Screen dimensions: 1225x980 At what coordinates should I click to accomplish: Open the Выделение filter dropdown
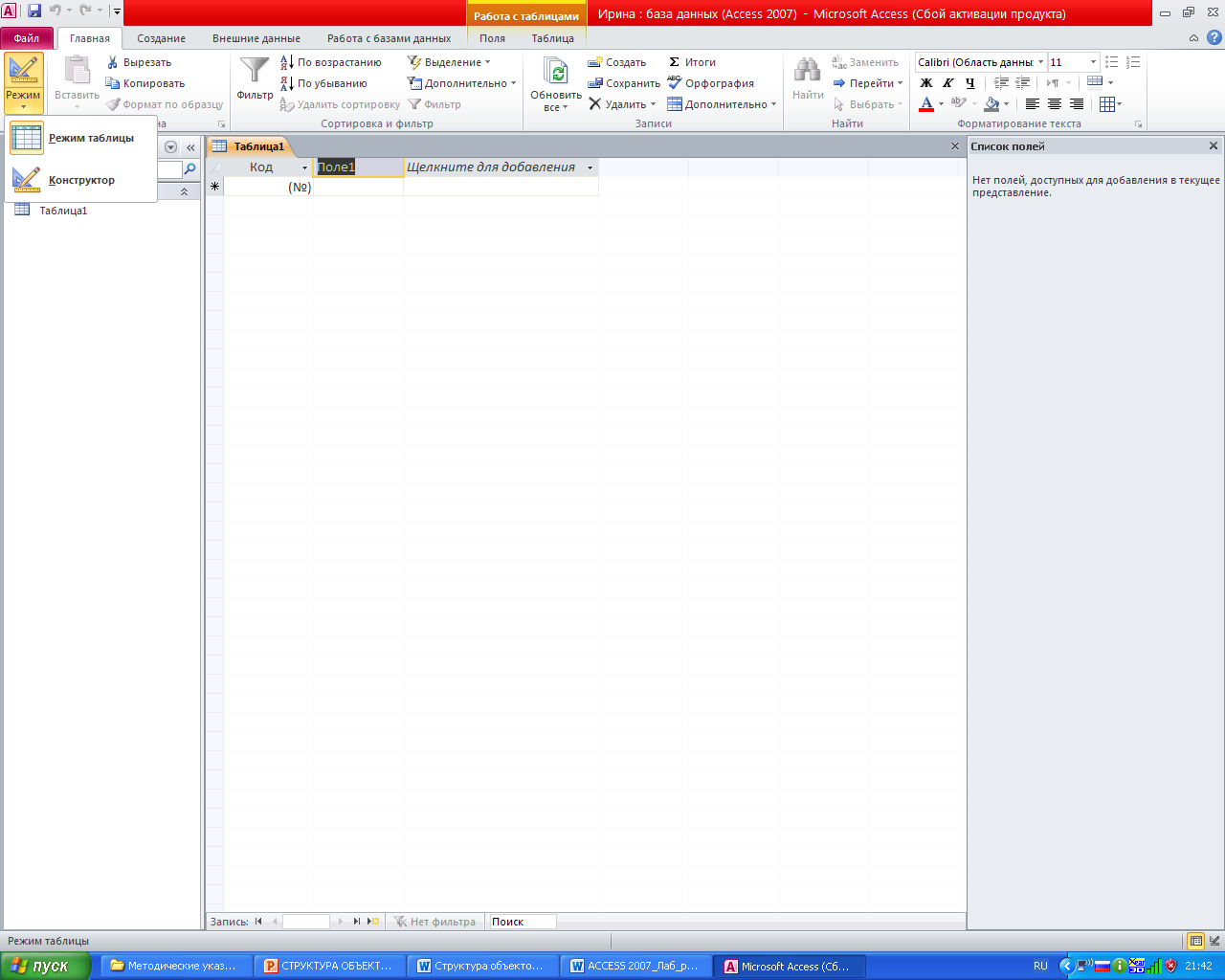[x=449, y=62]
